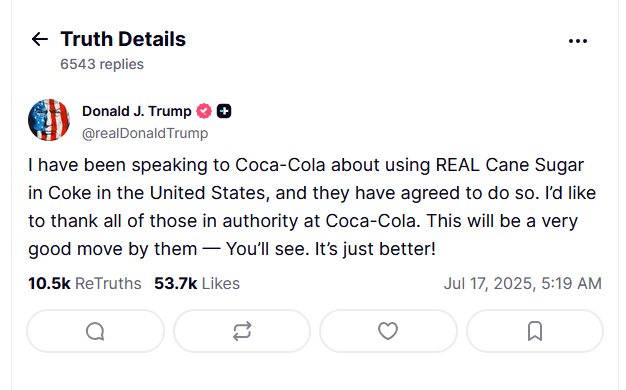626x390 pixels.
Task: Click the @realDonaldTrump handle
Action: (145, 133)
